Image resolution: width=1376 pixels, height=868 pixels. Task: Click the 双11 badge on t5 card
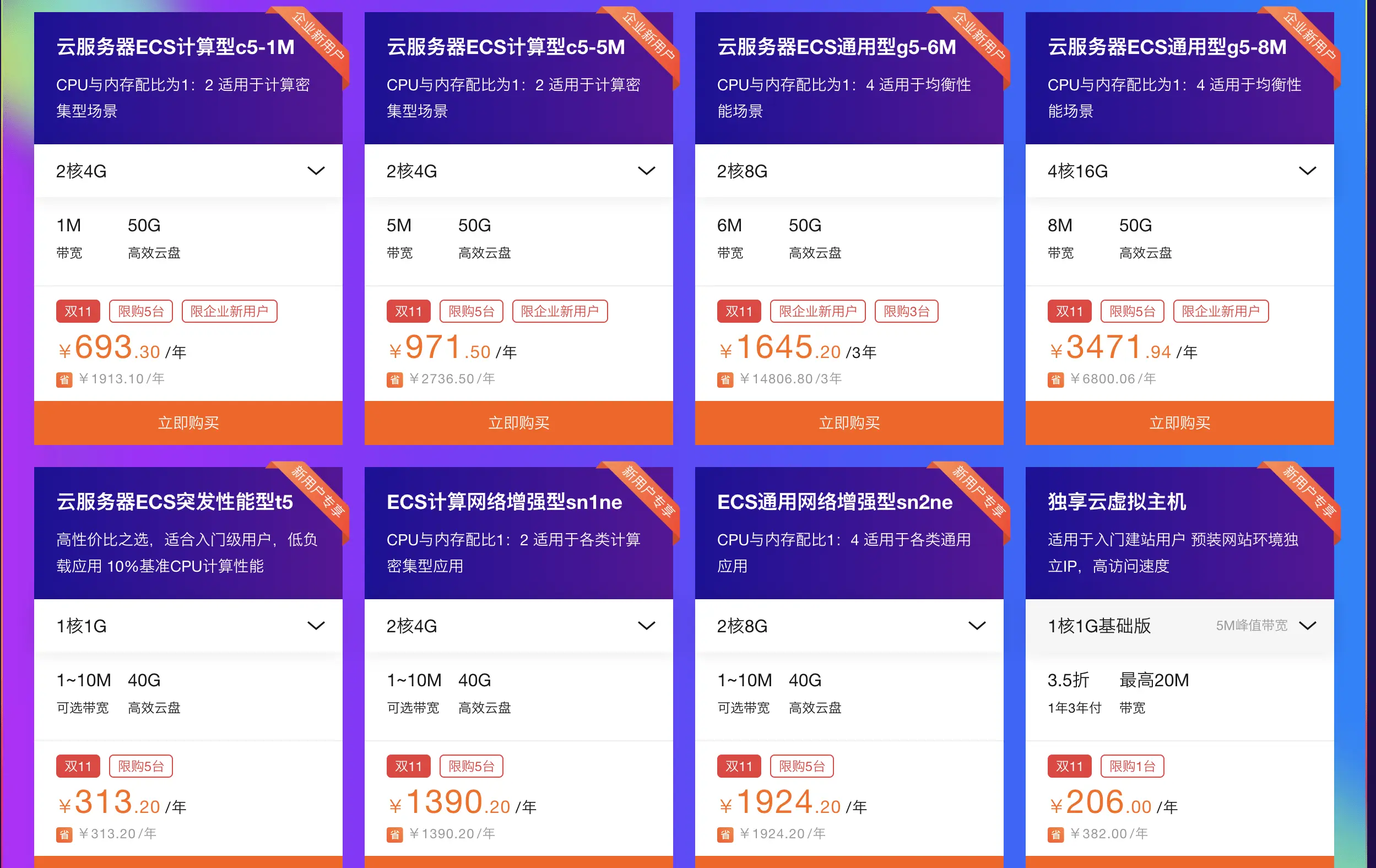point(78,766)
